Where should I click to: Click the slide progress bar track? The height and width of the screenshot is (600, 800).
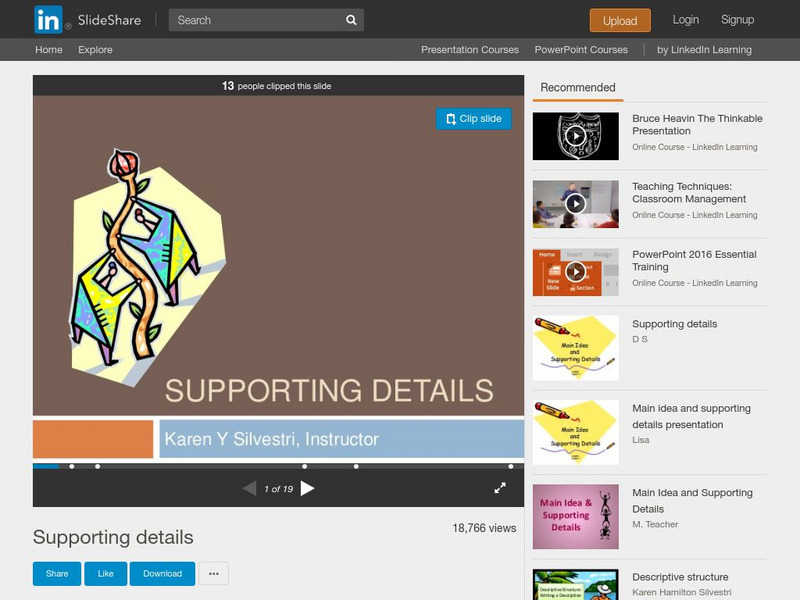click(278, 466)
